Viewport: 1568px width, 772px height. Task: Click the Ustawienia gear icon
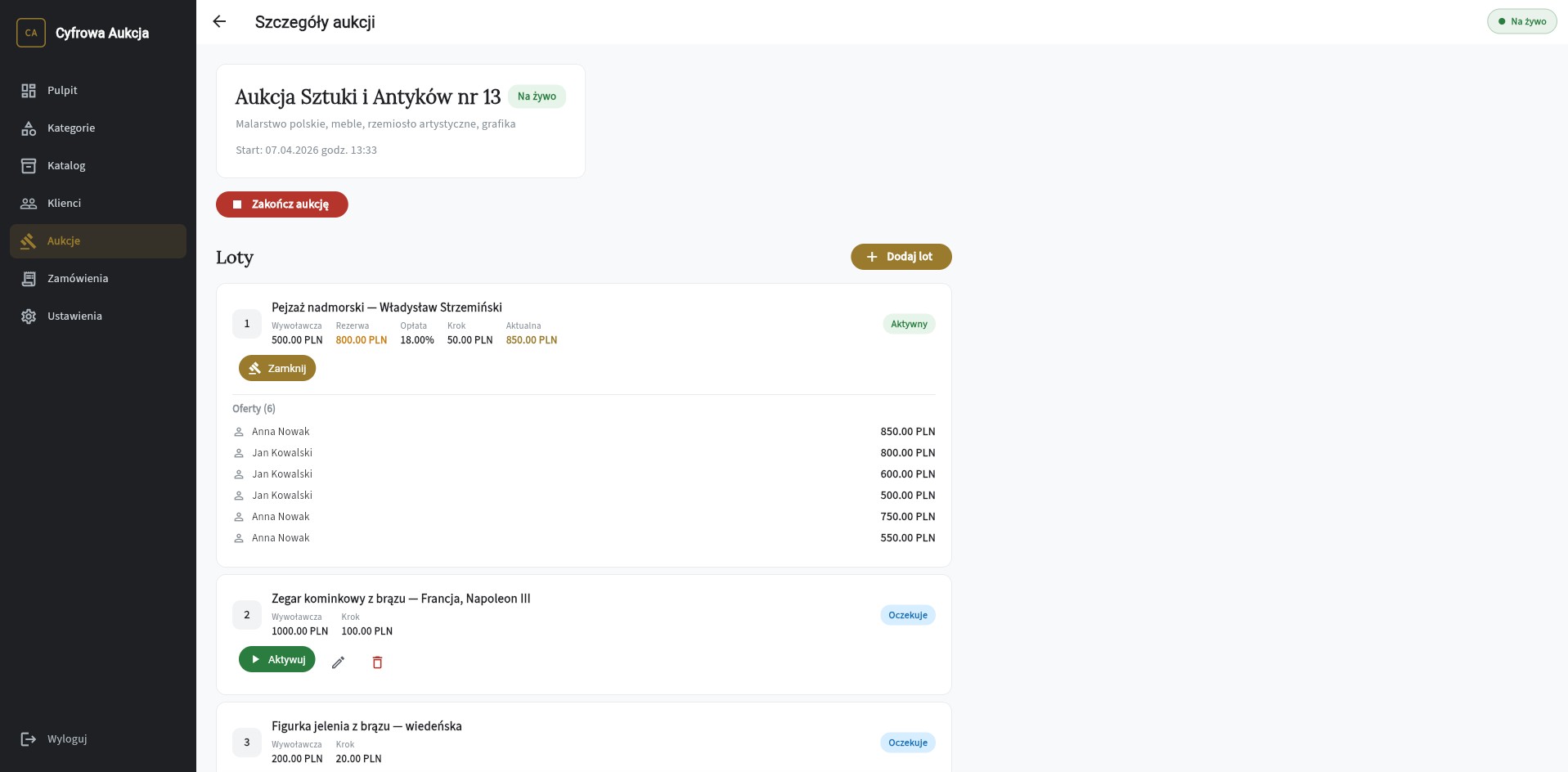[29, 316]
